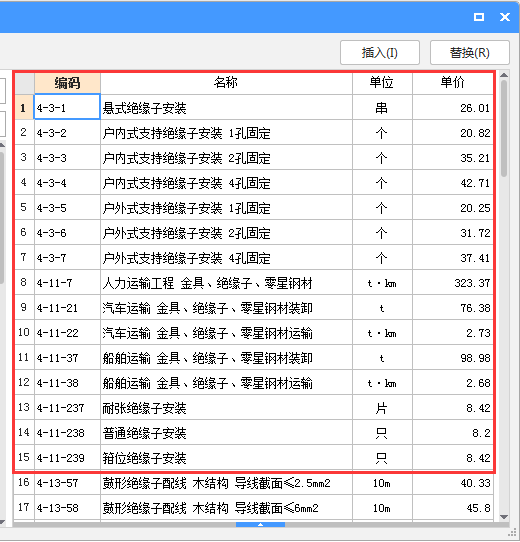
Task: Click the vertical scrollbar up arrow
Action: [504, 75]
